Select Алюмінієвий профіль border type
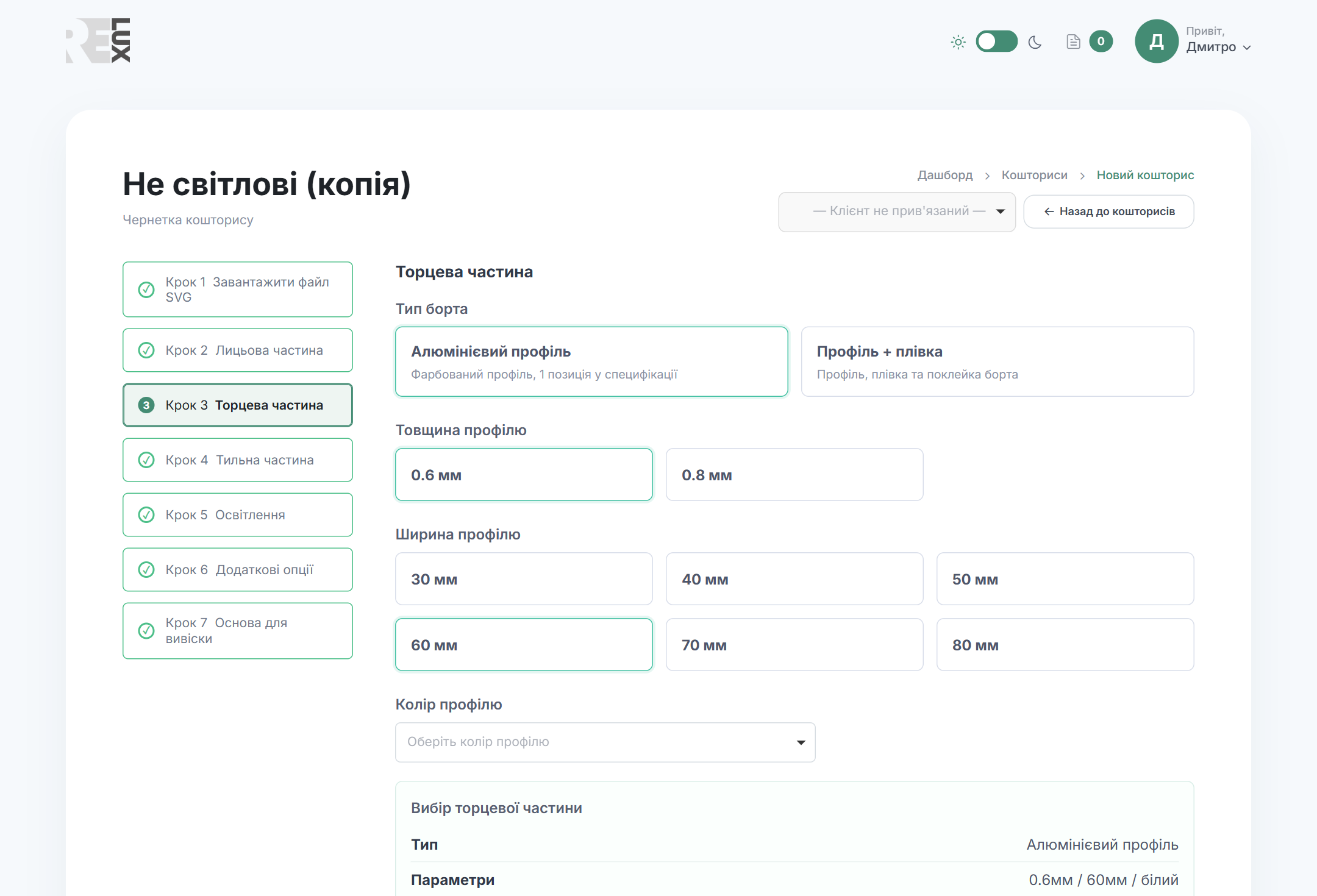 (x=591, y=362)
